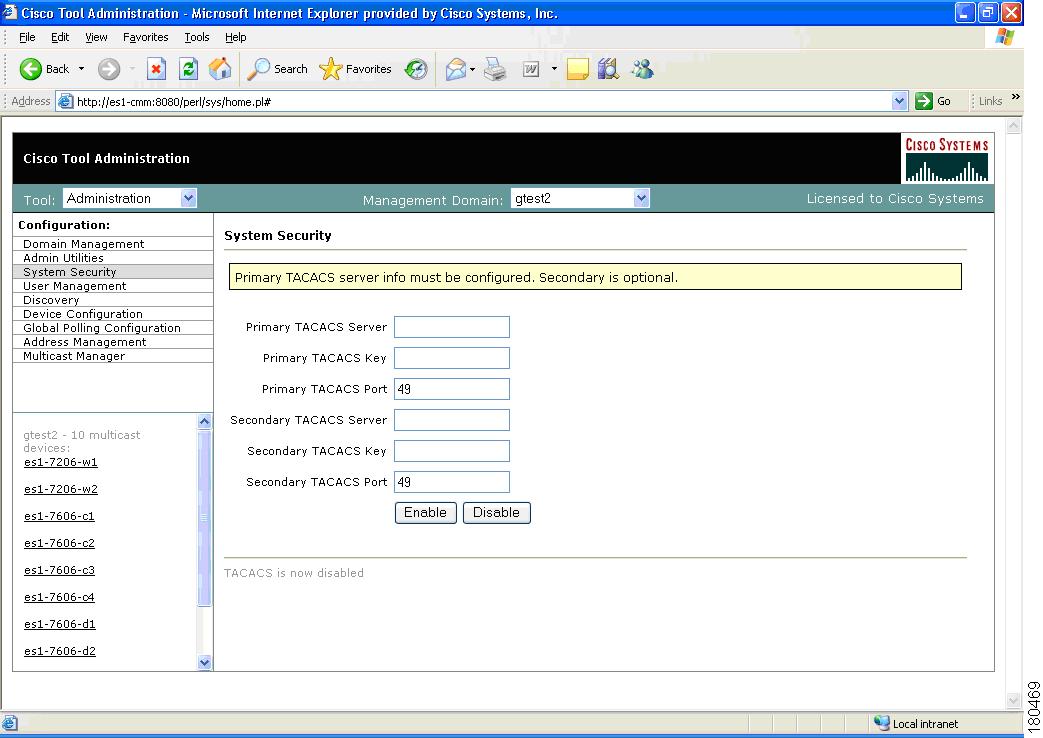Image resolution: width=1043 pixels, height=738 pixels.
Task: Click the Edit with Word icon
Action: (x=531, y=69)
